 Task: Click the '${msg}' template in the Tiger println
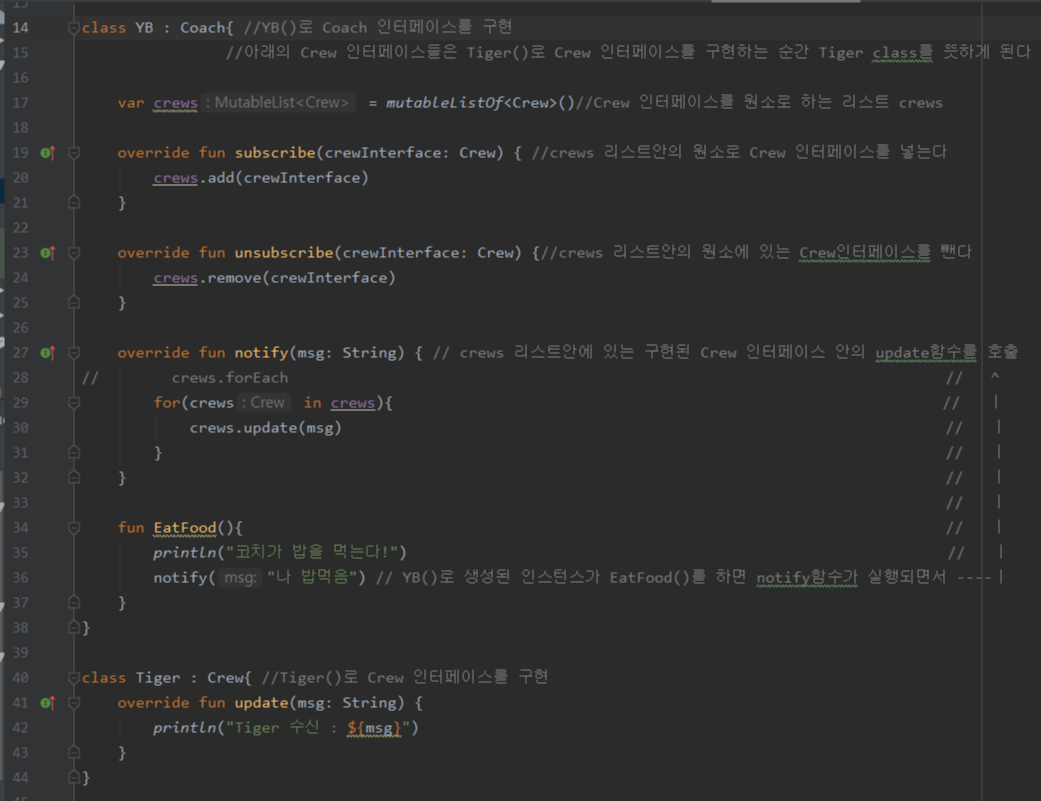[x=374, y=728]
